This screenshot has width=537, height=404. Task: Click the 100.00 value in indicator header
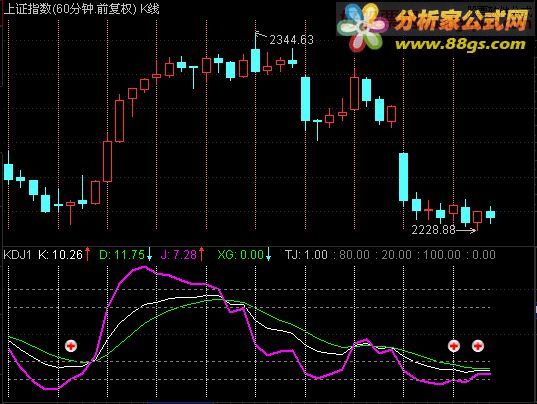(x=442, y=255)
